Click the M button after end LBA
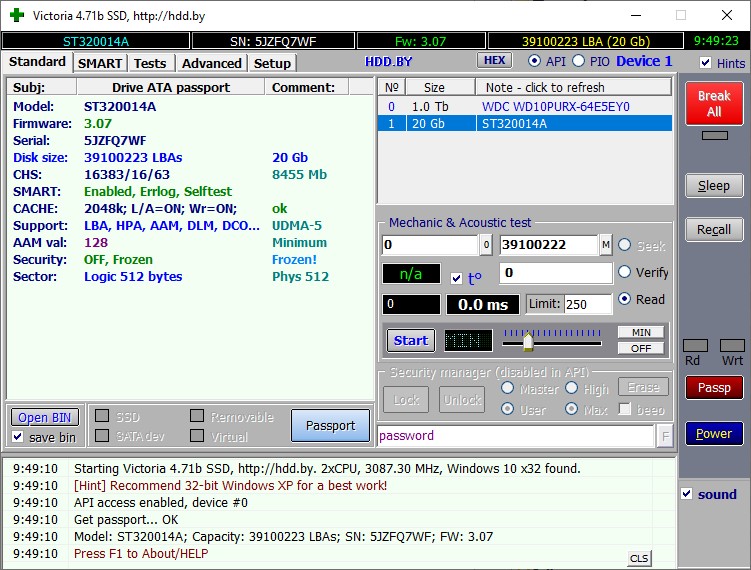This screenshot has height=570, width=751. point(605,245)
